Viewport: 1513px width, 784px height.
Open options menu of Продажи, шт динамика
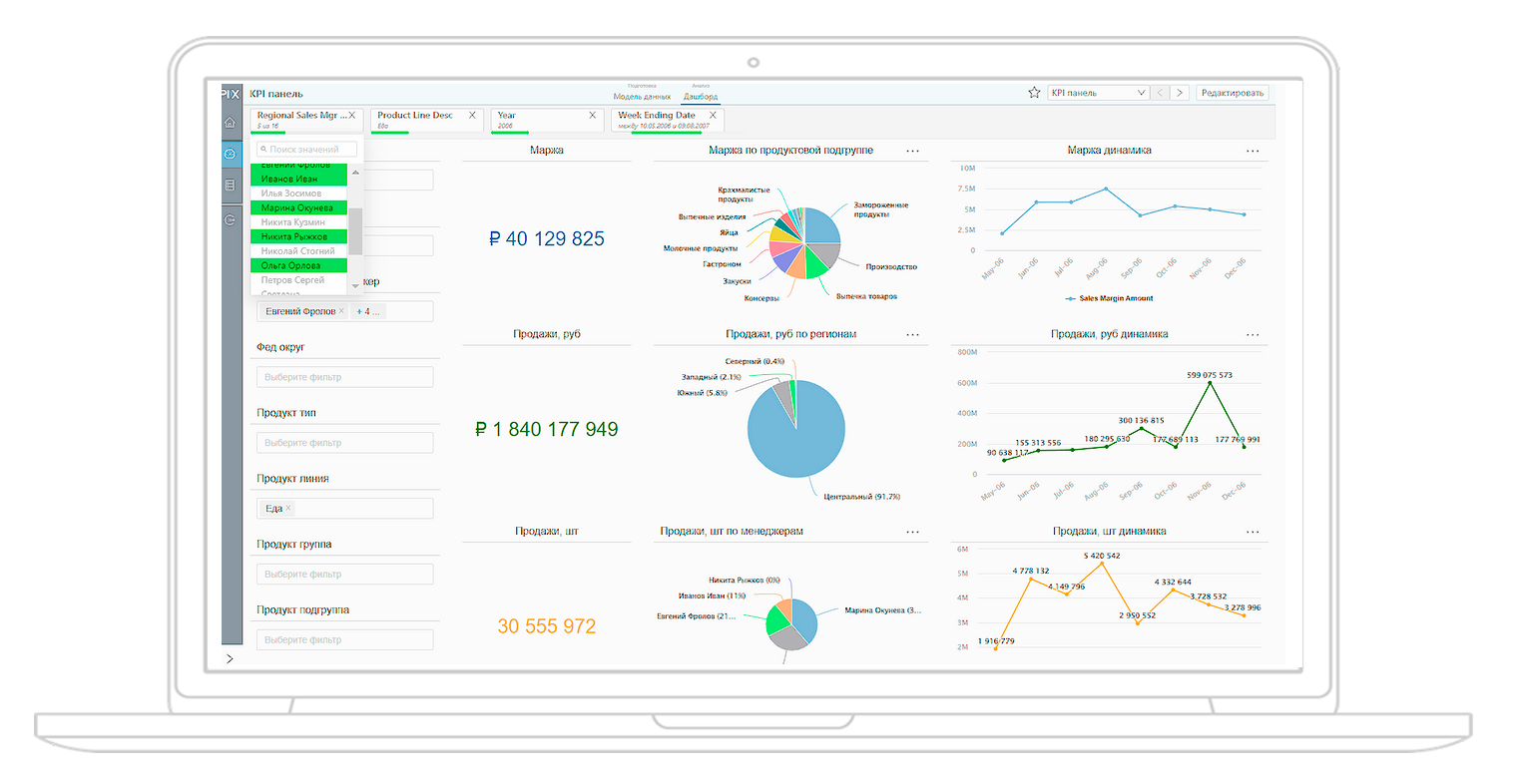click(1253, 532)
